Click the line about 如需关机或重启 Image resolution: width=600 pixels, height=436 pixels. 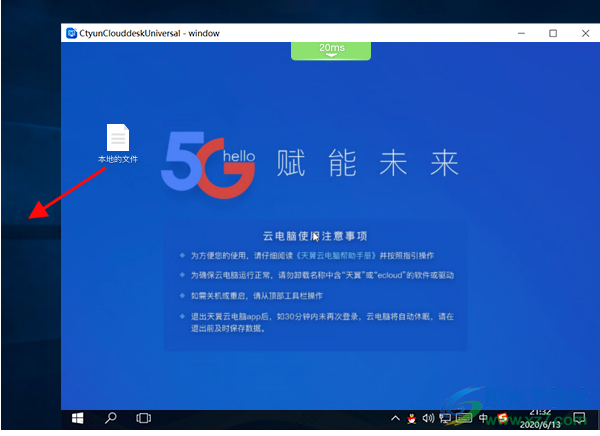coord(257,296)
